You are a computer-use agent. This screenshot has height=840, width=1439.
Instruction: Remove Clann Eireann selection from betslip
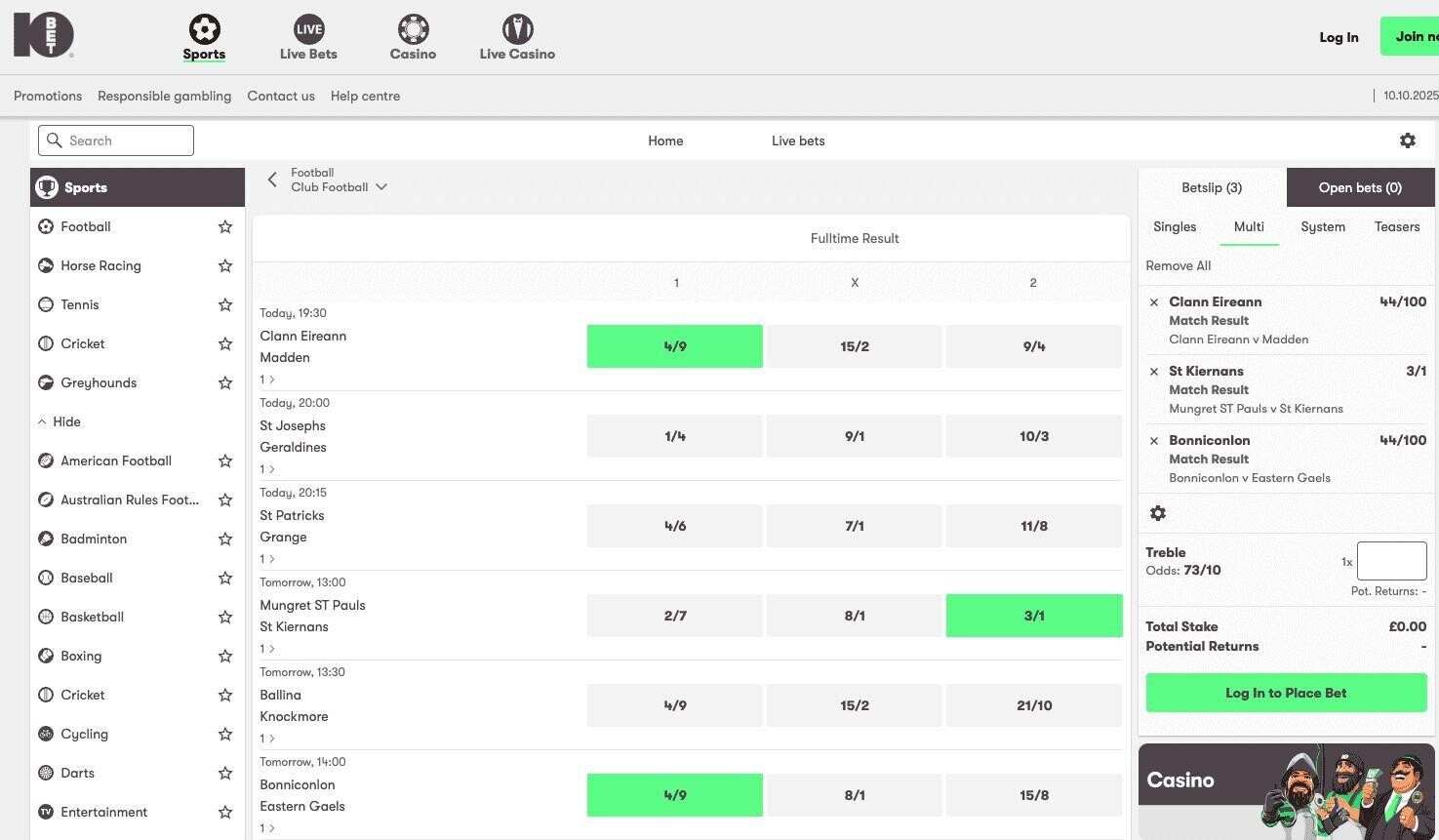[x=1154, y=302]
